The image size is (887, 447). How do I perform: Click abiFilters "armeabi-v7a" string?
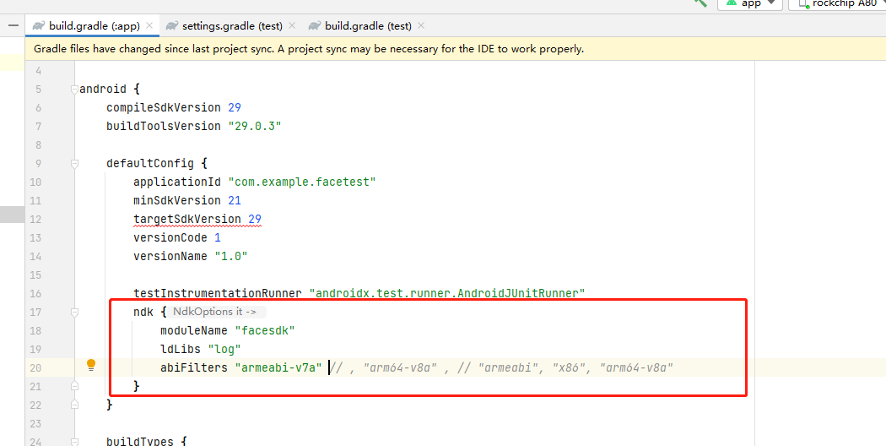pos(278,368)
